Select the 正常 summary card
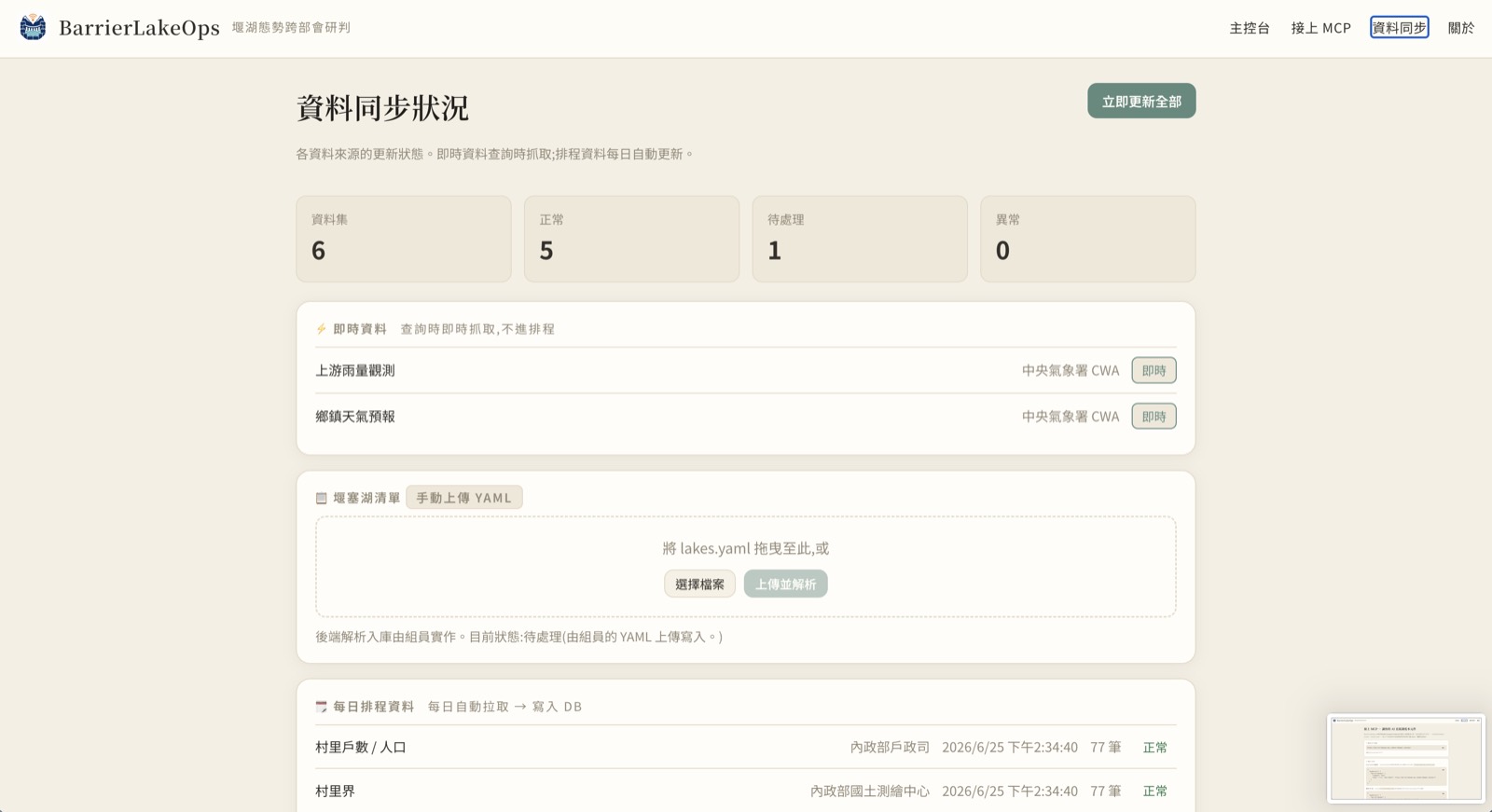Viewport: 1492px width, 812px height. [x=631, y=239]
